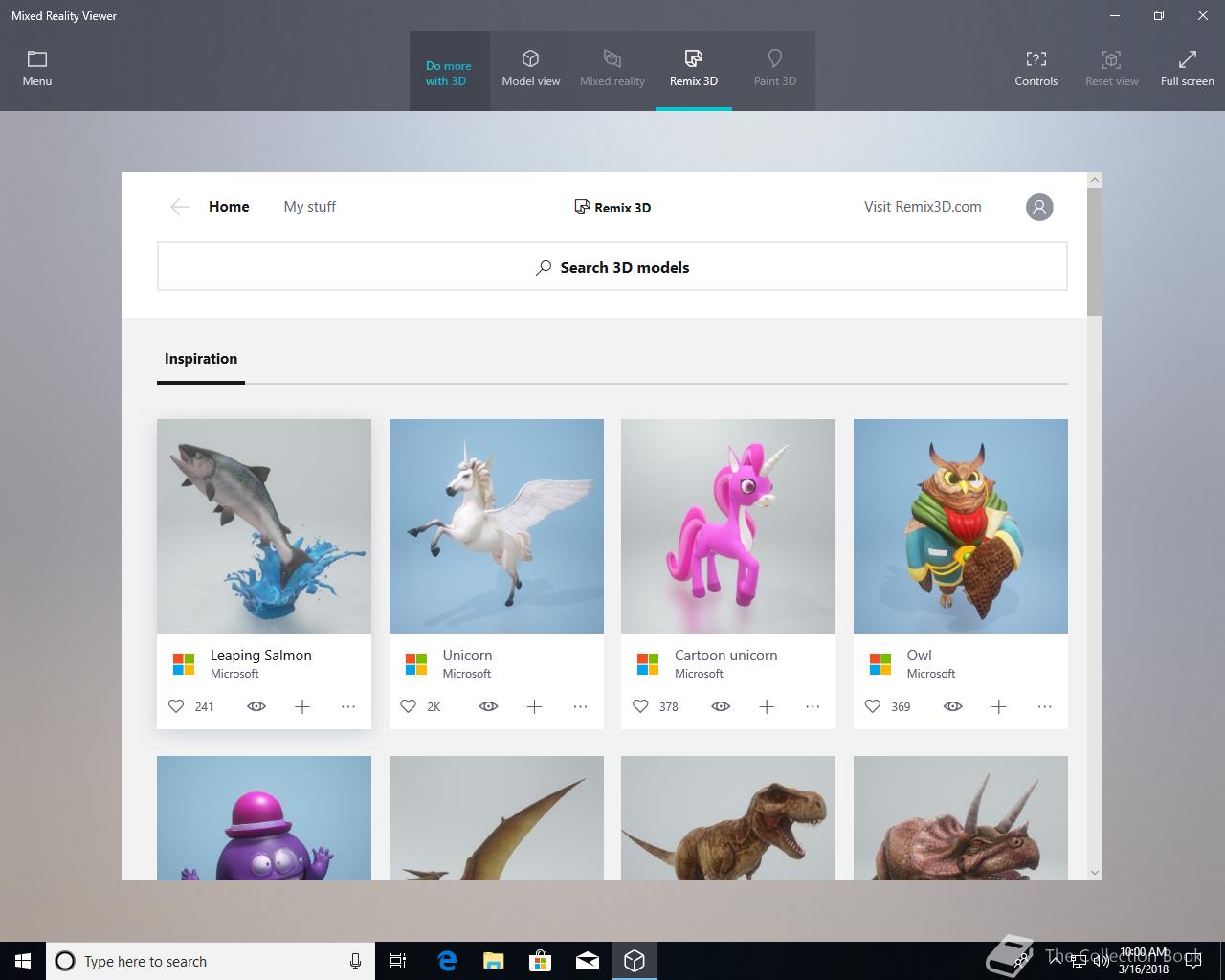Activate the taskbar microphone icon
The width and height of the screenshot is (1225, 980).
[355, 961]
